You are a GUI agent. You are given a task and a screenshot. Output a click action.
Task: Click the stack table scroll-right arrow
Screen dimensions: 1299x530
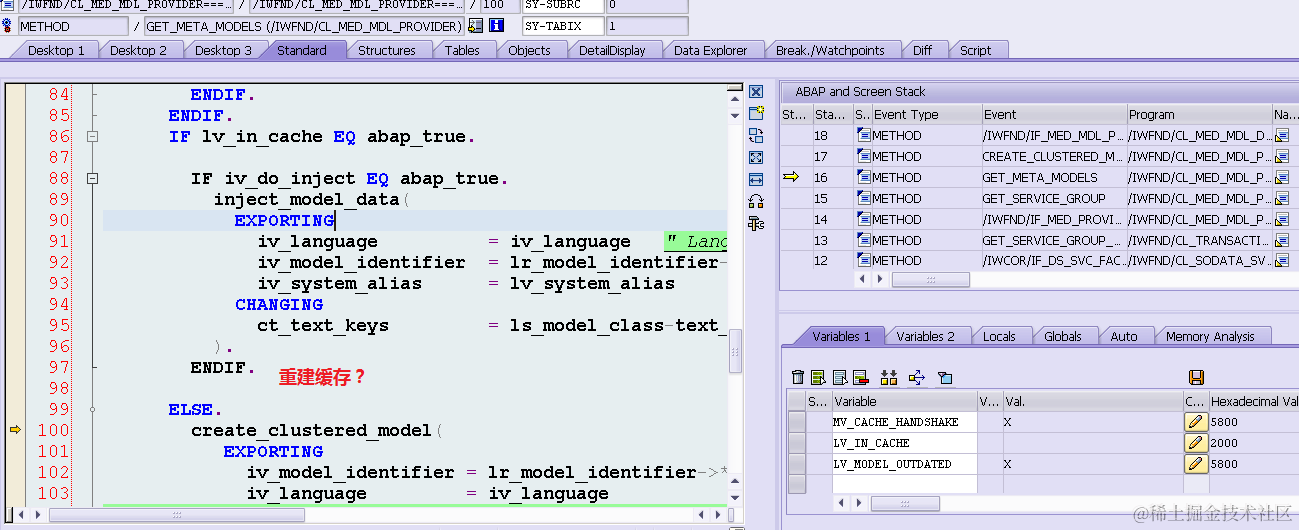879,280
